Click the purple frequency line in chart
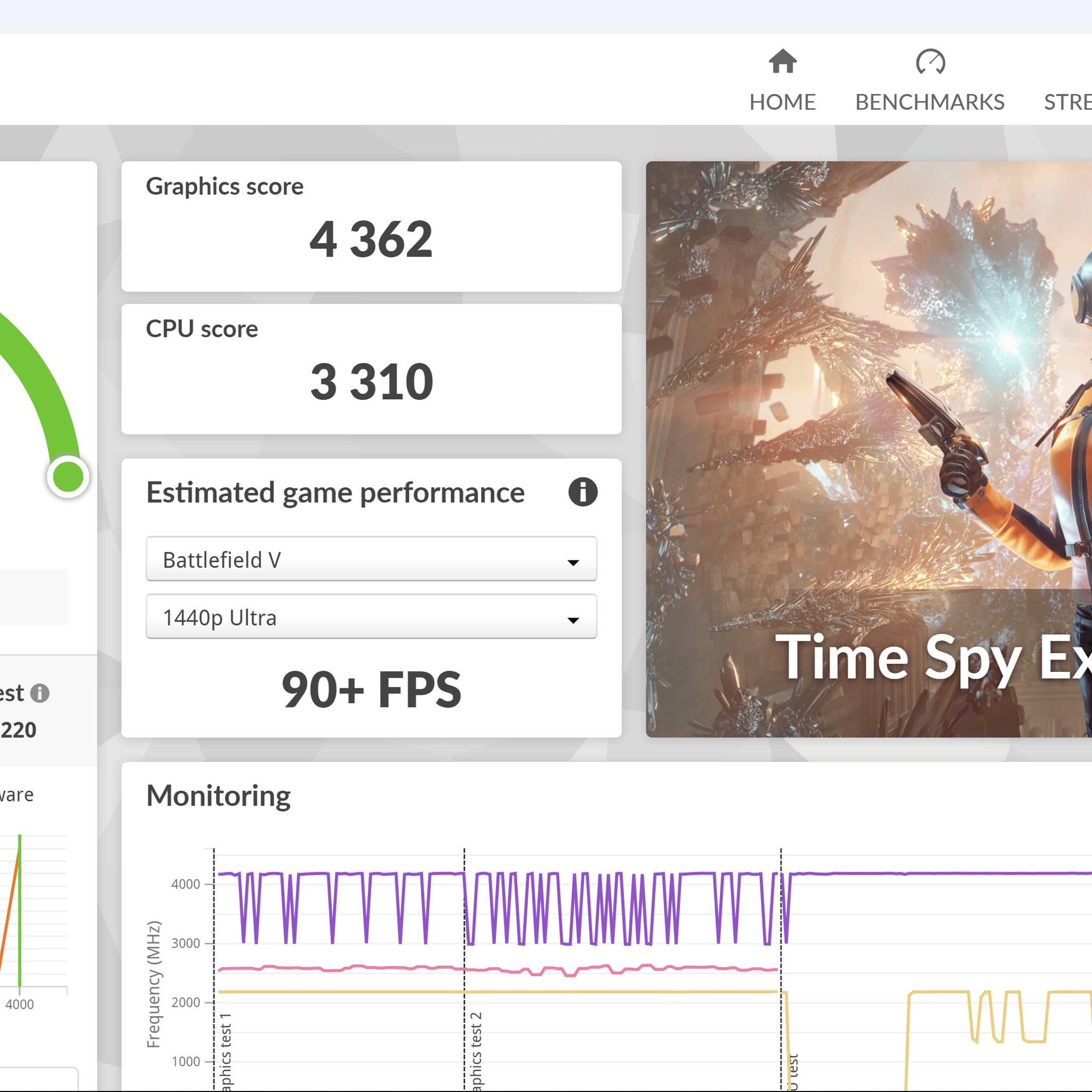 tap(938, 874)
